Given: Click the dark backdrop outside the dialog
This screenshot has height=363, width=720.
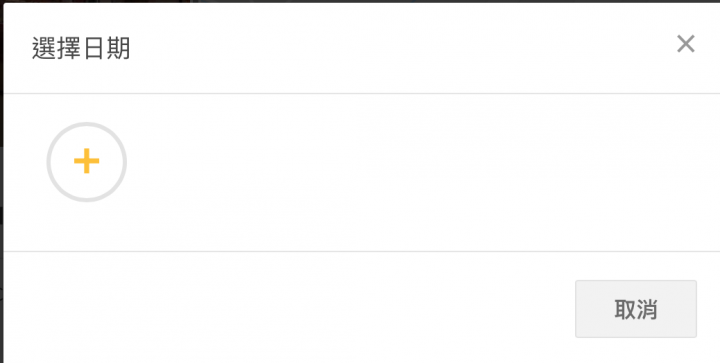Looking at the screenshot, I should coord(1,184).
